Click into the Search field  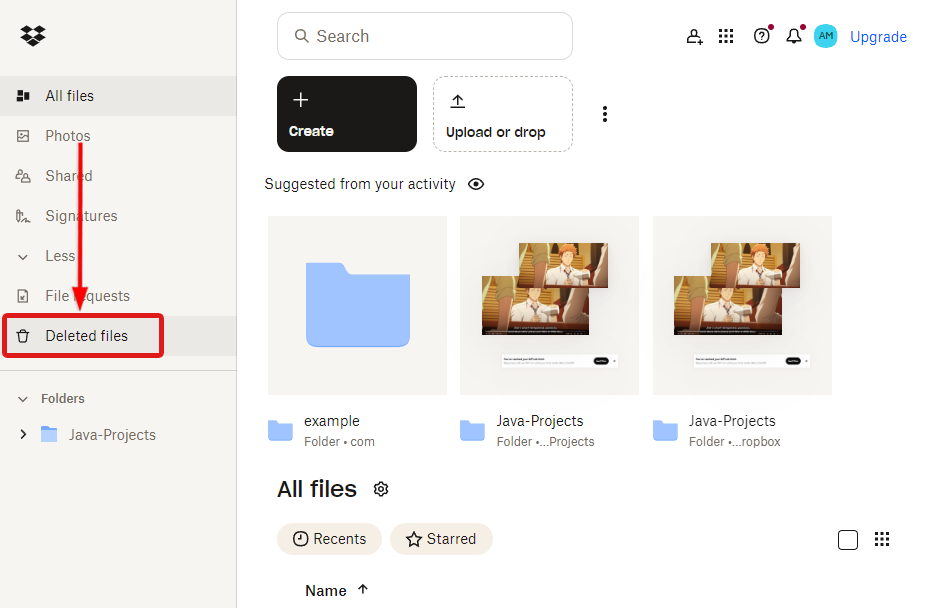(425, 36)
